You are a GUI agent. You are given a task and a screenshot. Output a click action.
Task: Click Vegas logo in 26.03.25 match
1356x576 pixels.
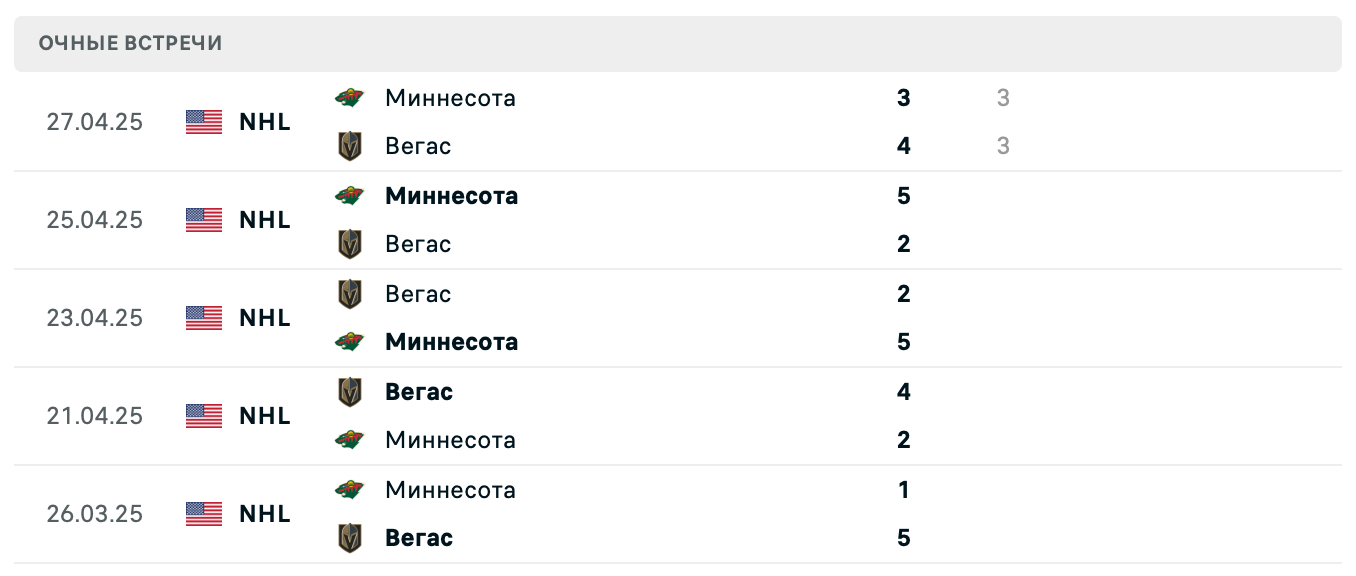pyautogui.click(x=349, y=538)
